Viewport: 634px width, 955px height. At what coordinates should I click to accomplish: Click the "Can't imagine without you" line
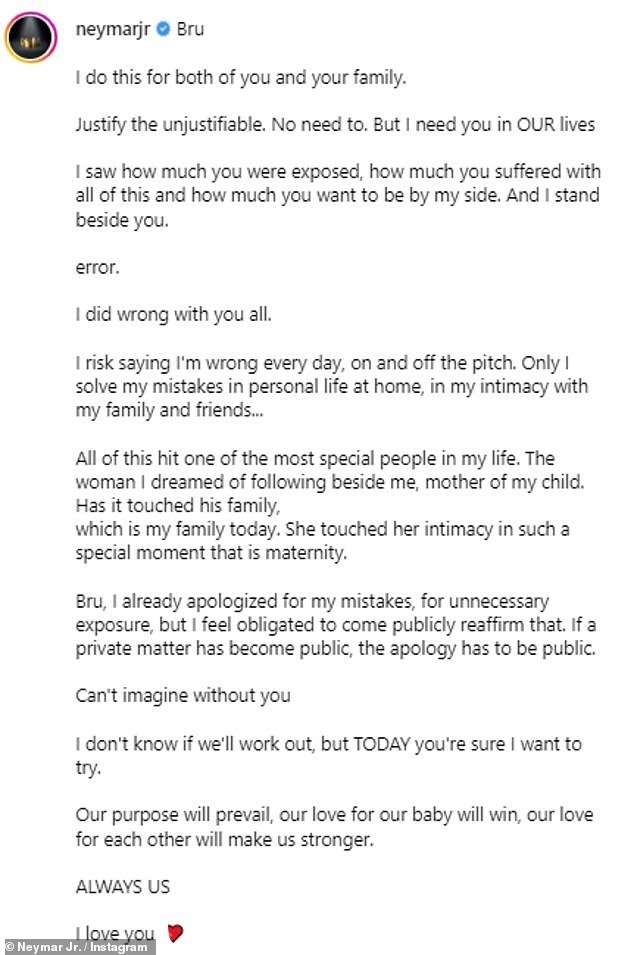pos(183,696)
